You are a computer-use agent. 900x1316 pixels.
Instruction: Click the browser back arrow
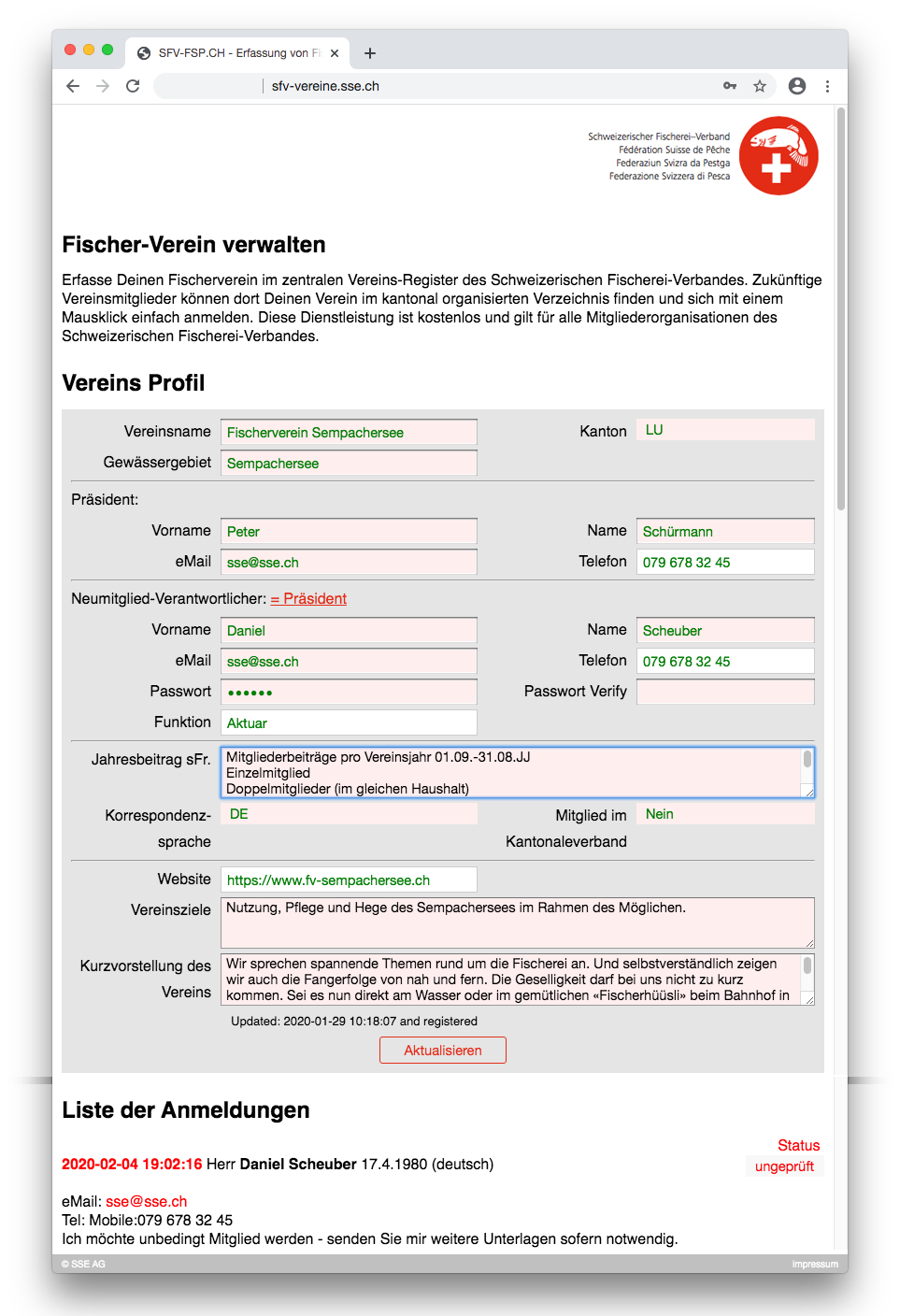tap(73, 86)
